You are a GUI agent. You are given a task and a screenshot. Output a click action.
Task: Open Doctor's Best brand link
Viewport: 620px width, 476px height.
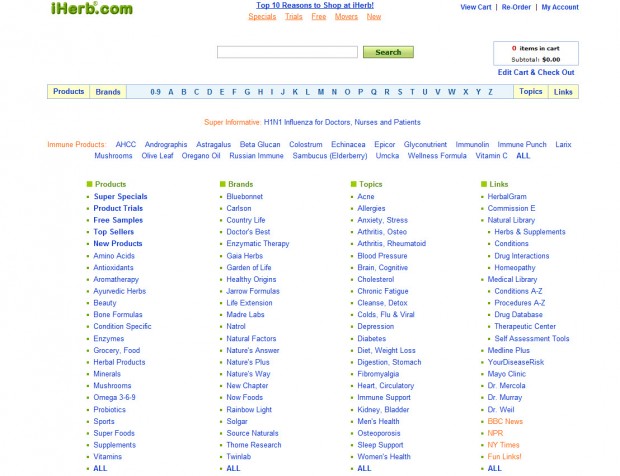pos(248,232)
